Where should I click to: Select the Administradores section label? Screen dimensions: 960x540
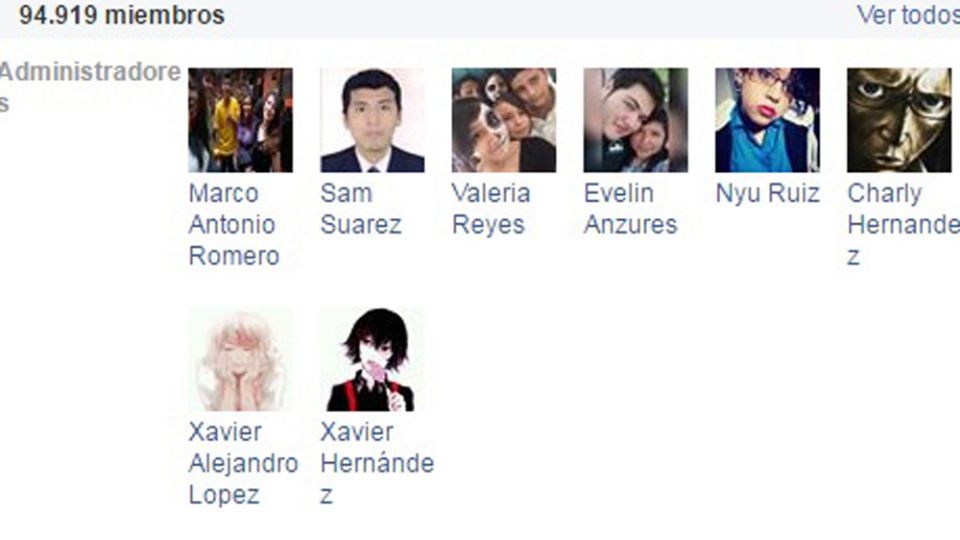(90, 87)
